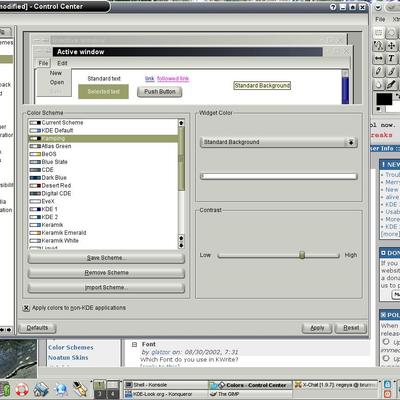Screen dimensions: 400x400
Task: Switch to virtual desktop 4 in the pager
Action: (x=113, y=394)
